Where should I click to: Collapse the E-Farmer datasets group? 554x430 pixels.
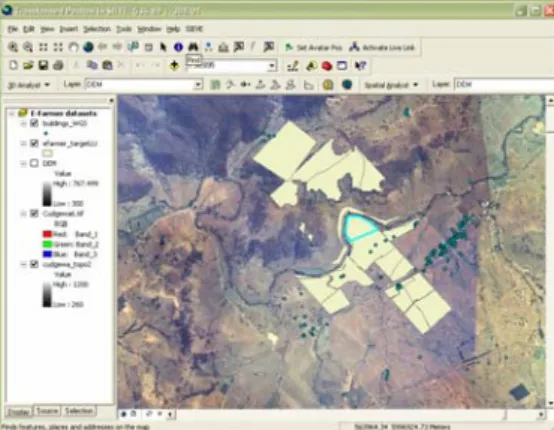[11, 113]
